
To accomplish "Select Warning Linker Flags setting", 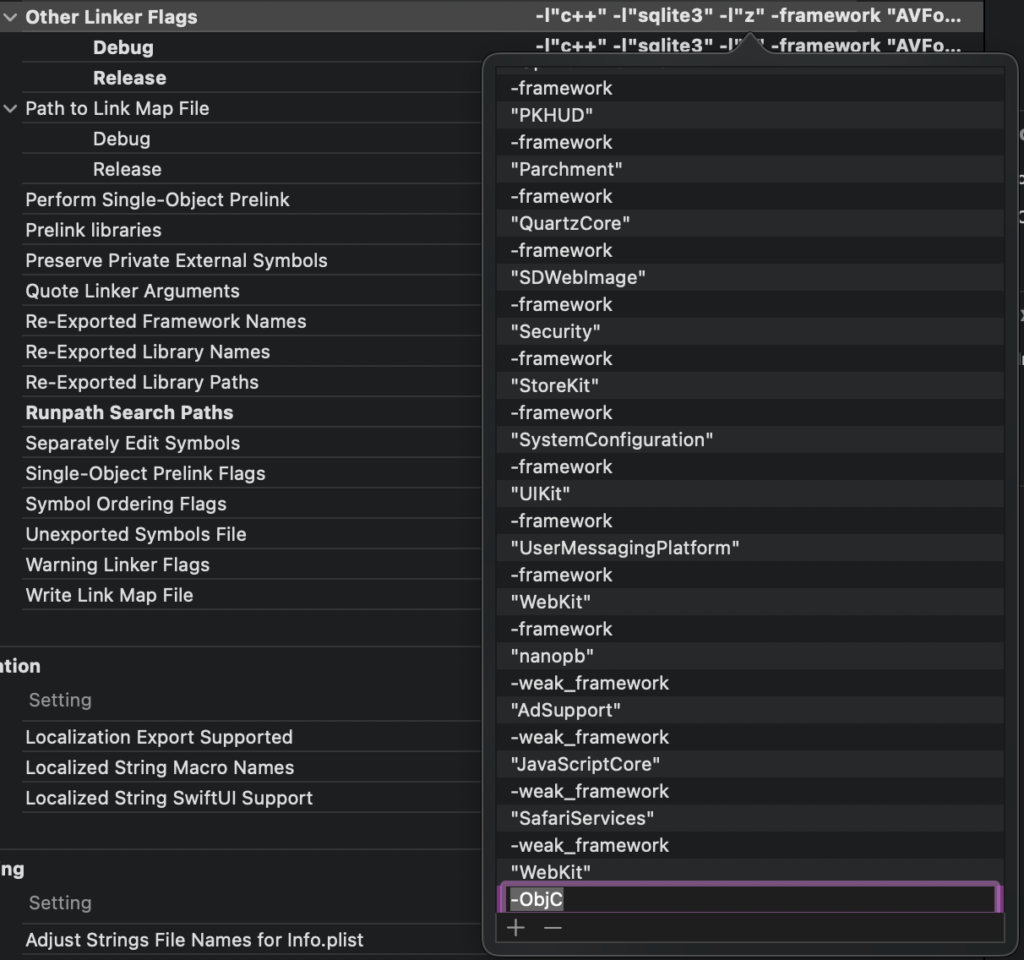I will (118, 565).
